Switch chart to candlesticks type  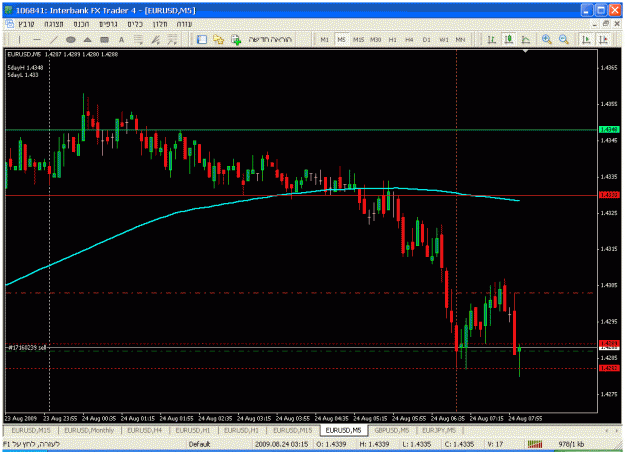(x=509, y=39)
